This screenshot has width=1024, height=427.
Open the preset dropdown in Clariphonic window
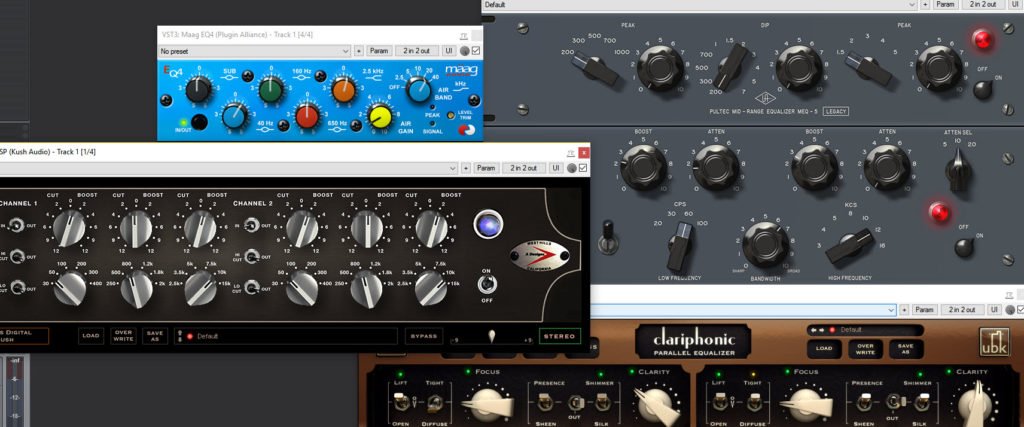coord(743,309)
